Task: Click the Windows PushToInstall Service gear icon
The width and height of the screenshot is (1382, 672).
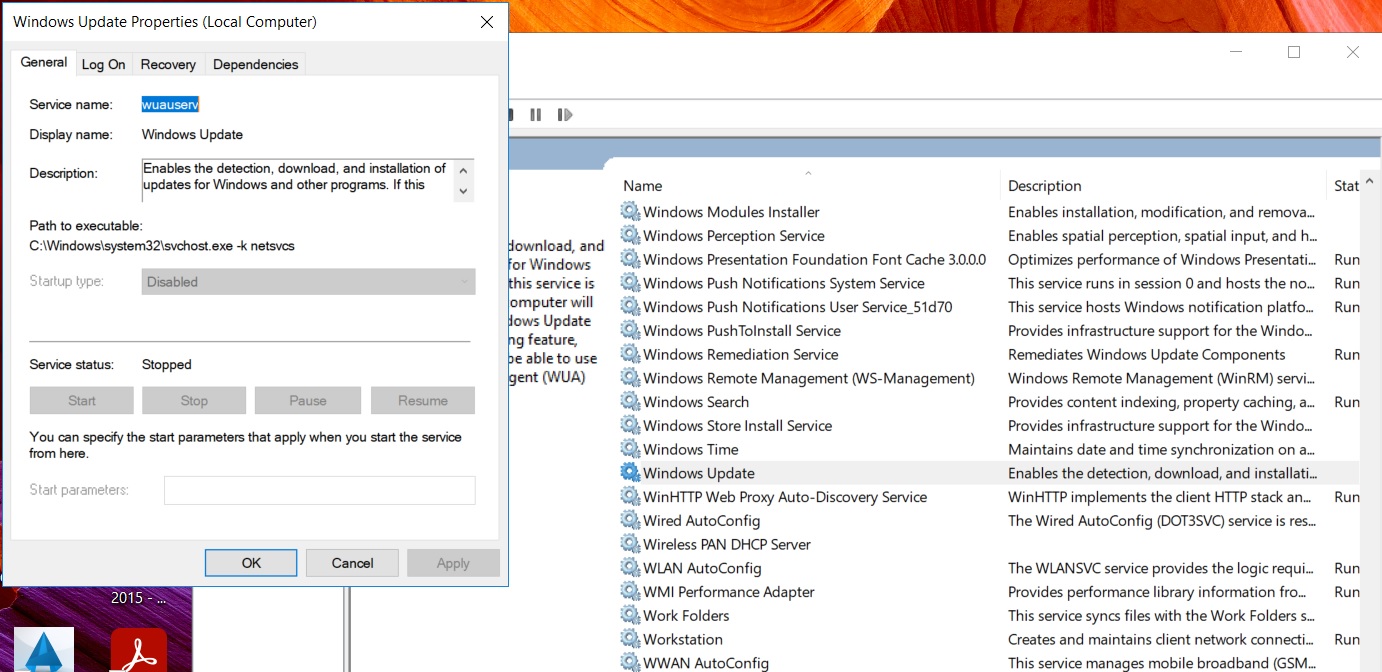Action: point(630,331)
